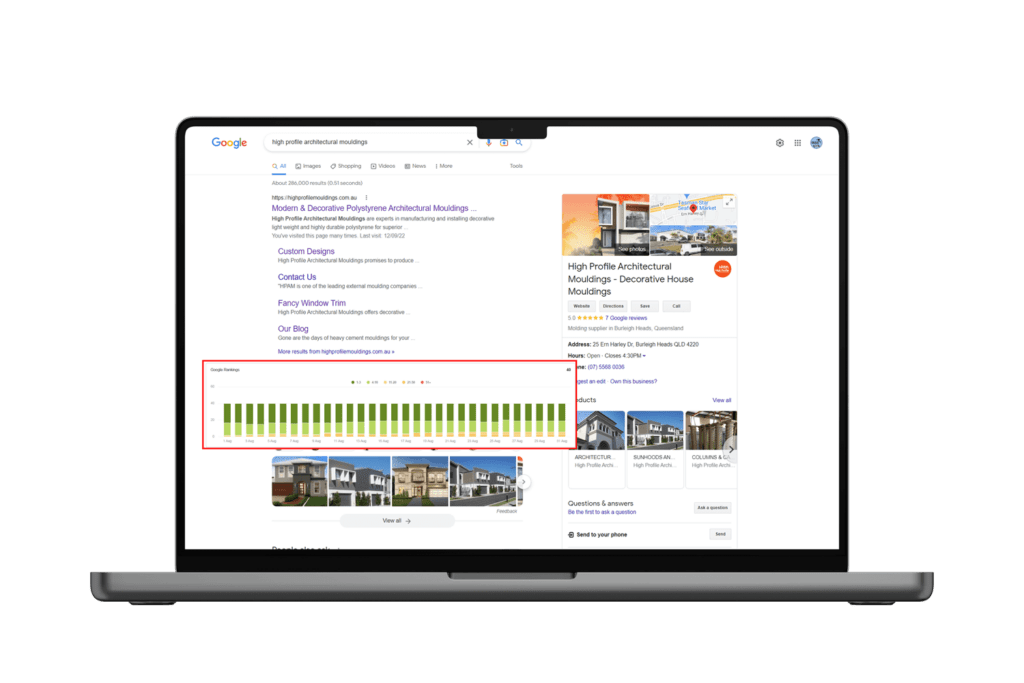
Task: Click More results from highprofilemouldings.com.au
Action: pyautogui.click(x=336, y=352)
